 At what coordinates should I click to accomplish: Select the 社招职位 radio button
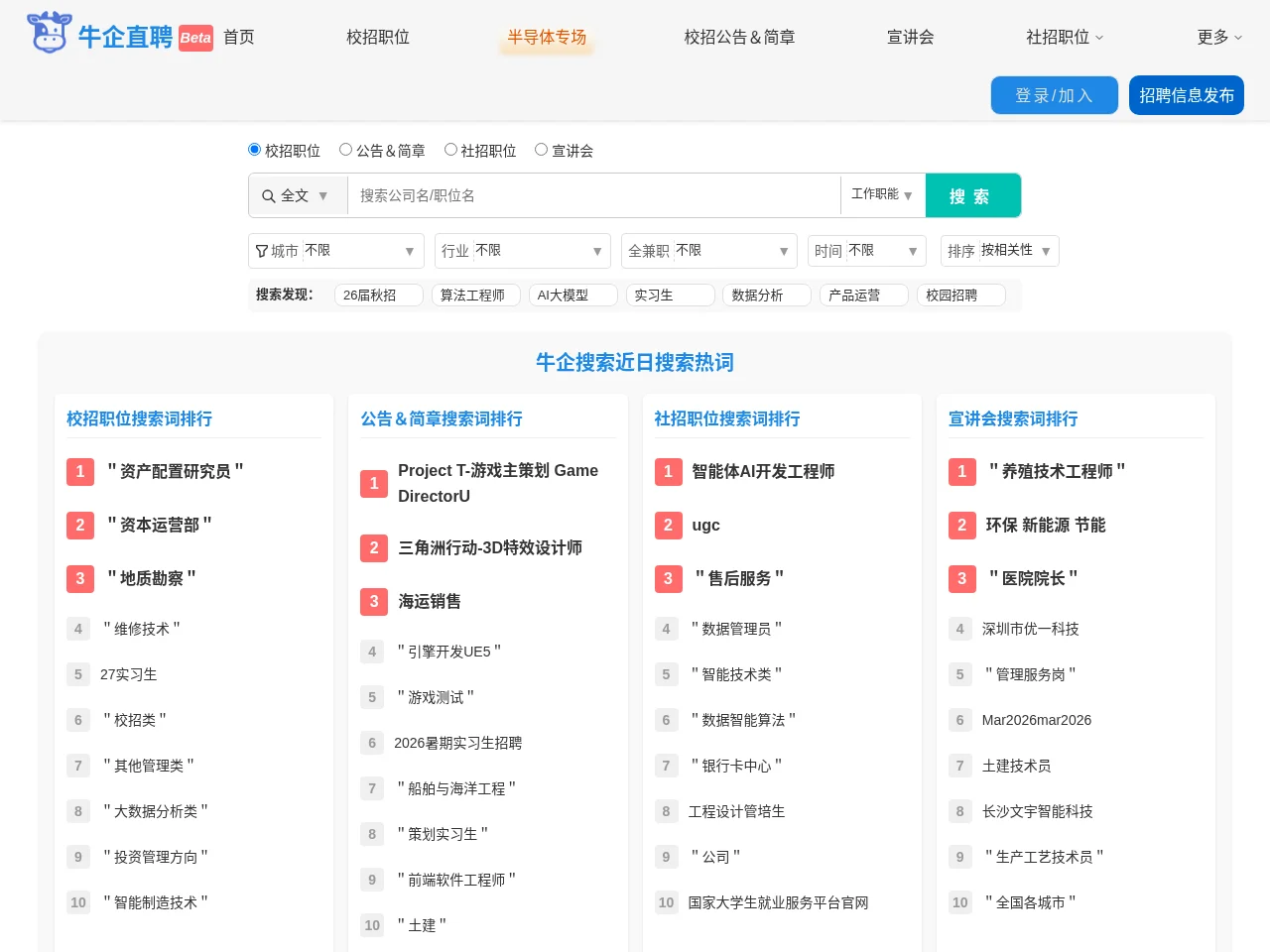coord(450,150)
